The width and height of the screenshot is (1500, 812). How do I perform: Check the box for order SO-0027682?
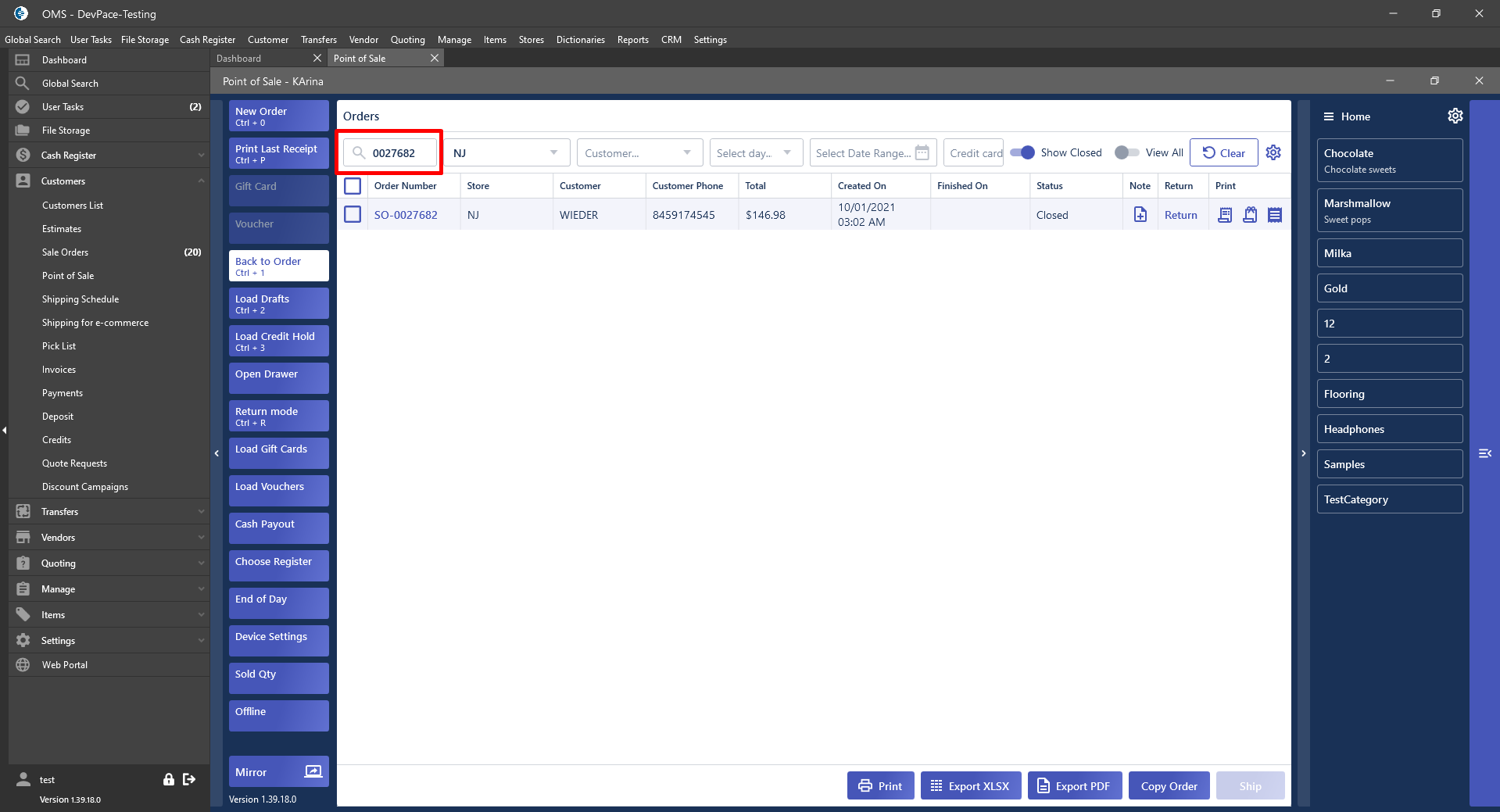tap(353, 214)
